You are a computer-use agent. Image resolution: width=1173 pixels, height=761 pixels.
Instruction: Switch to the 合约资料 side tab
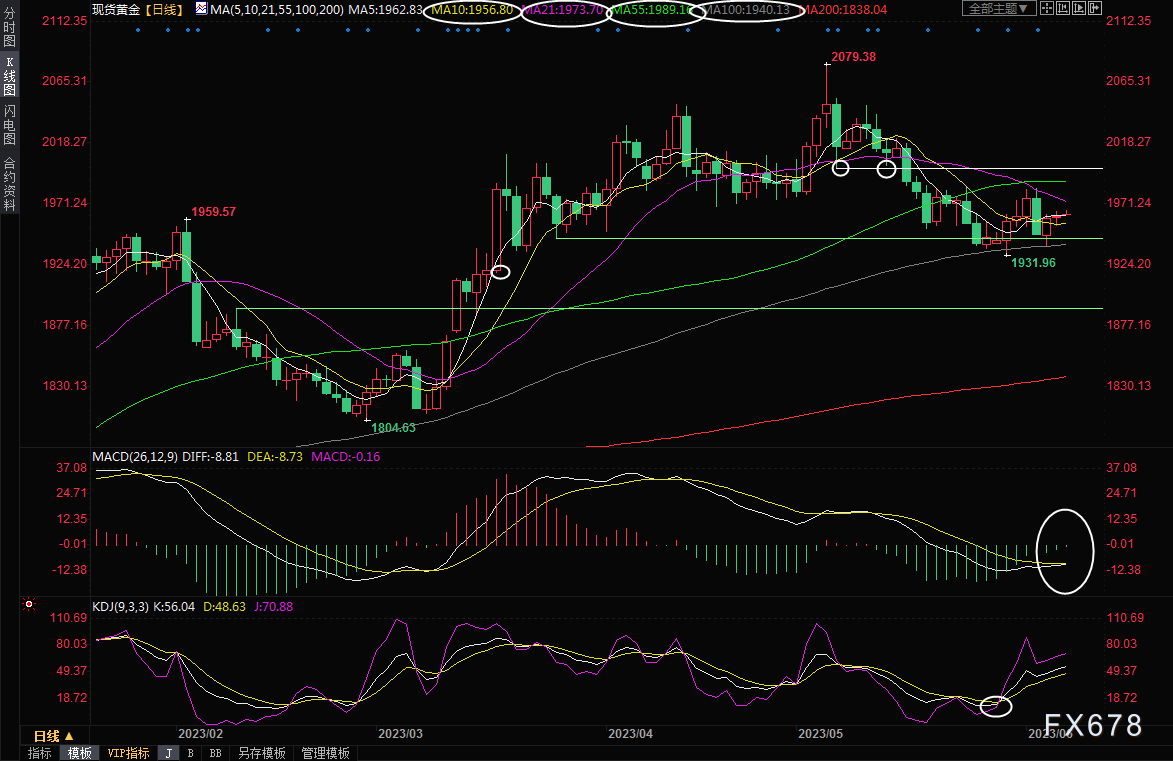[9, 183]
